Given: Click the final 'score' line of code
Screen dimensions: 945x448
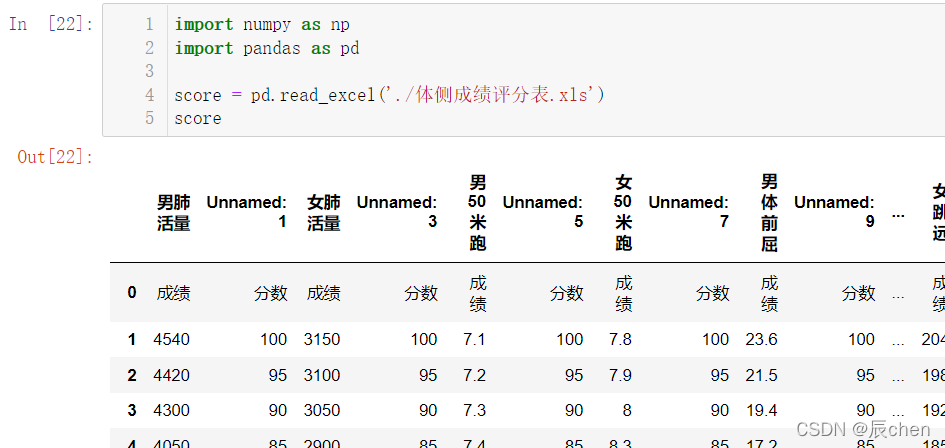Looking at the screenshot, I should pos(198,118).
